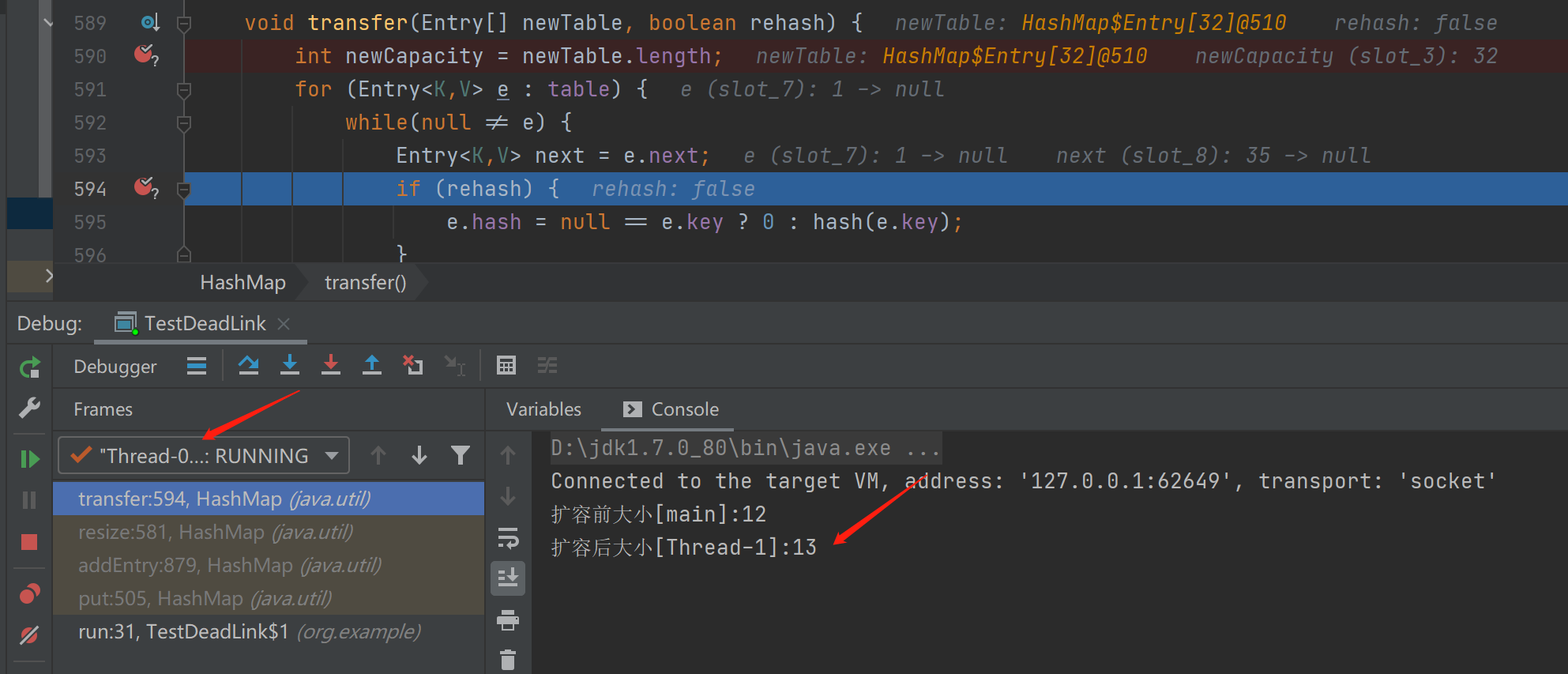
Task: Collapse the transfer method fold at line 589
Action: point(184,23)
